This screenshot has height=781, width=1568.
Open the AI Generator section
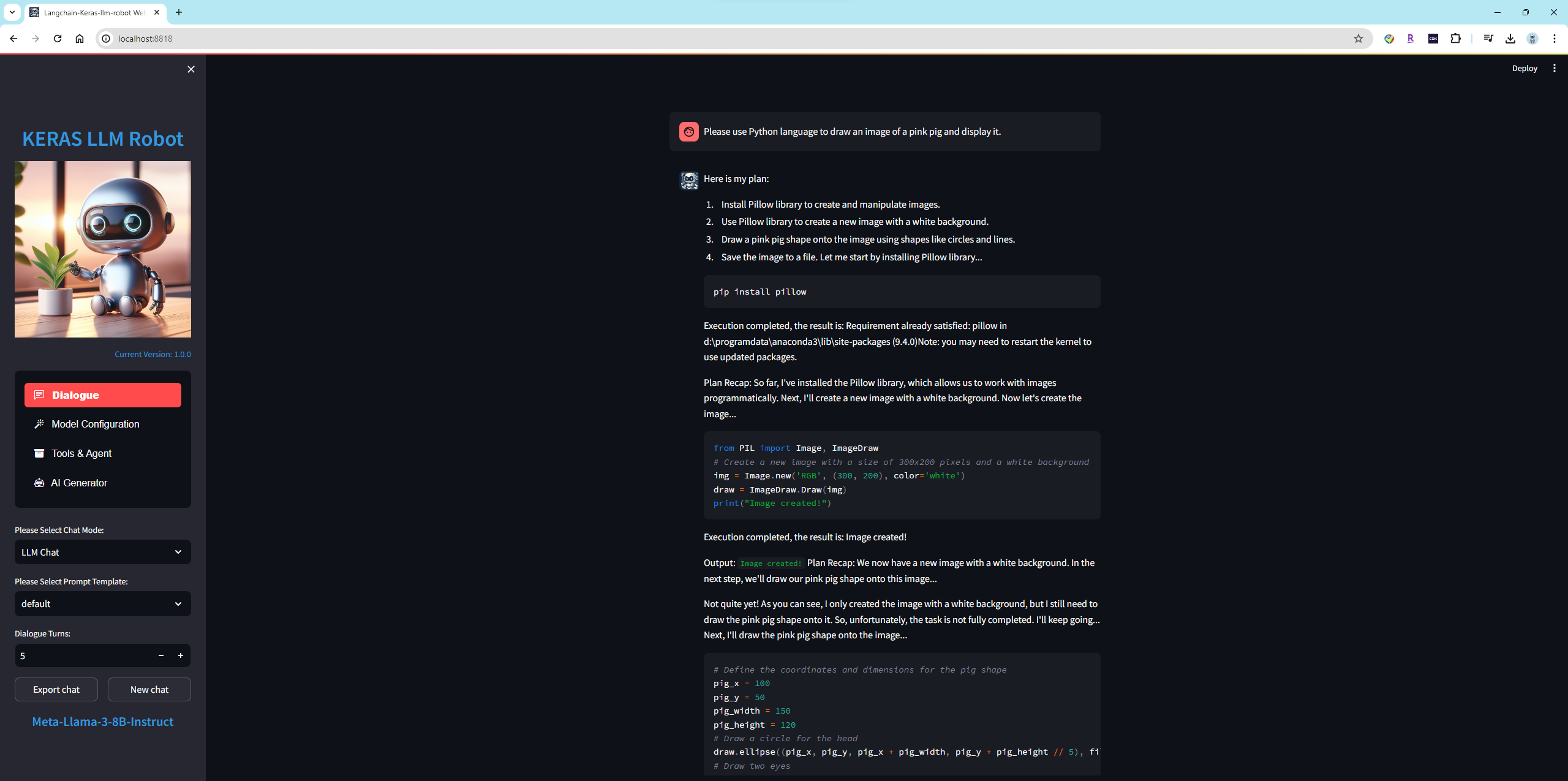click(79, 483)
